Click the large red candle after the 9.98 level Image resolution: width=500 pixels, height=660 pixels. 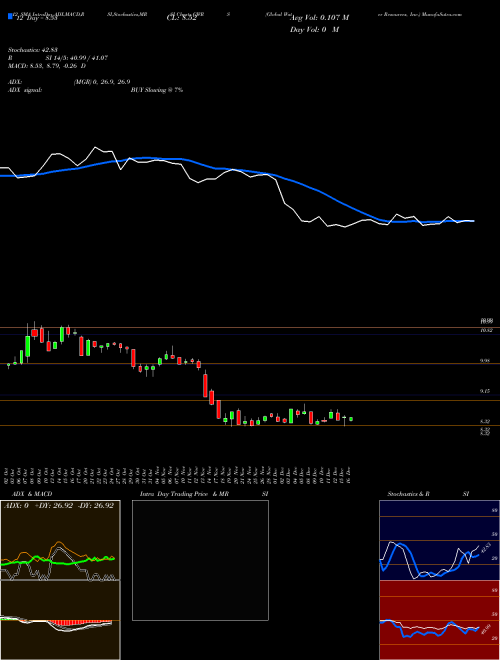click(205, 385)
